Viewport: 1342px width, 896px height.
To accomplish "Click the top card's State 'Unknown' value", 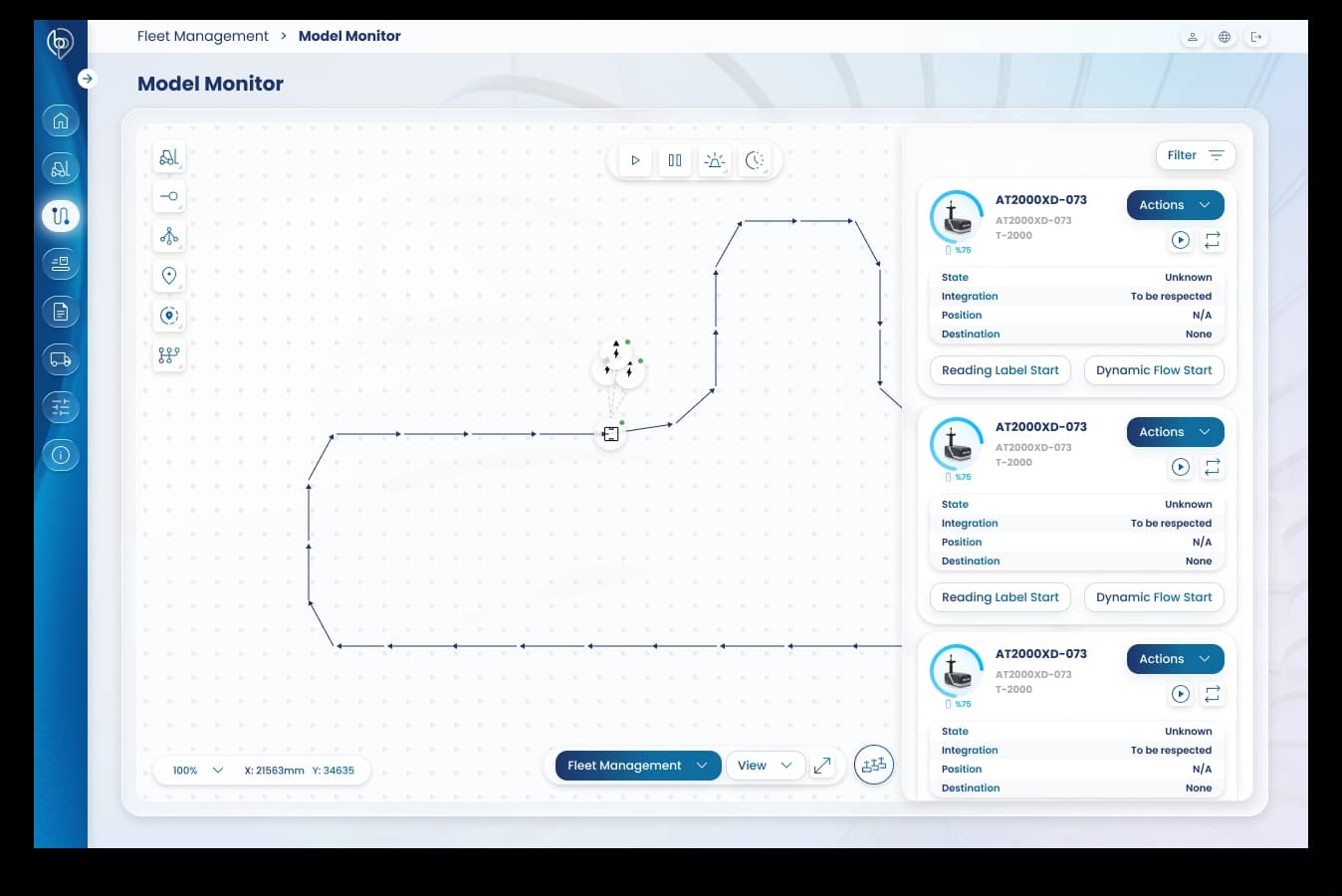I will [x=1189, y=278].
